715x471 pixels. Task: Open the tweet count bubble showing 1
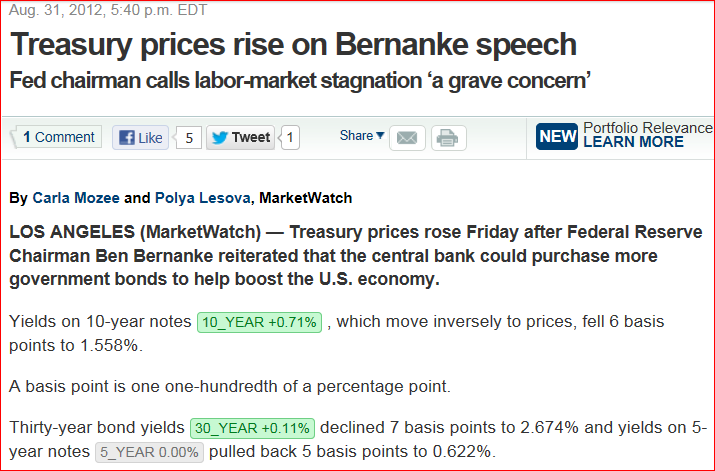click(290, 137)
